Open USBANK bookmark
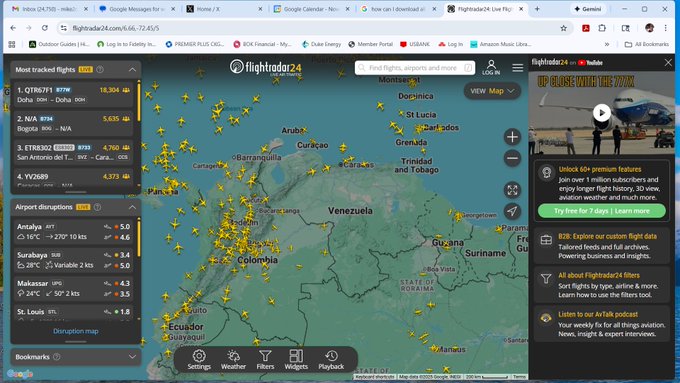 pyautogui.click(x=415, y=44)
